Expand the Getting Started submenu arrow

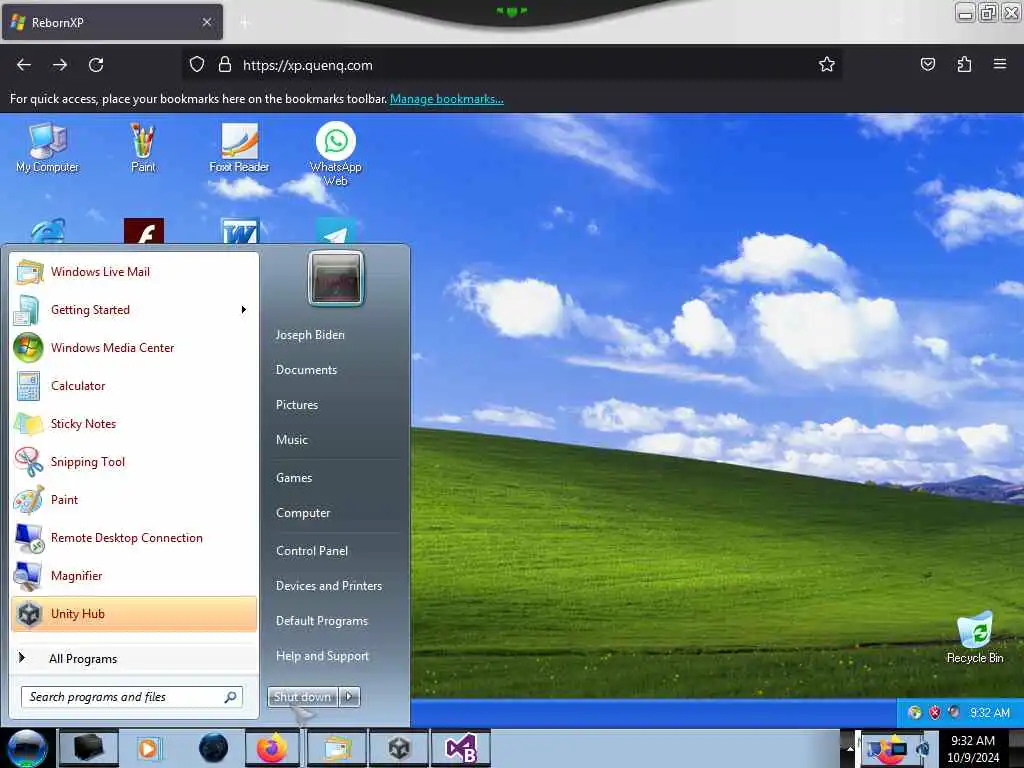point(244,310)
